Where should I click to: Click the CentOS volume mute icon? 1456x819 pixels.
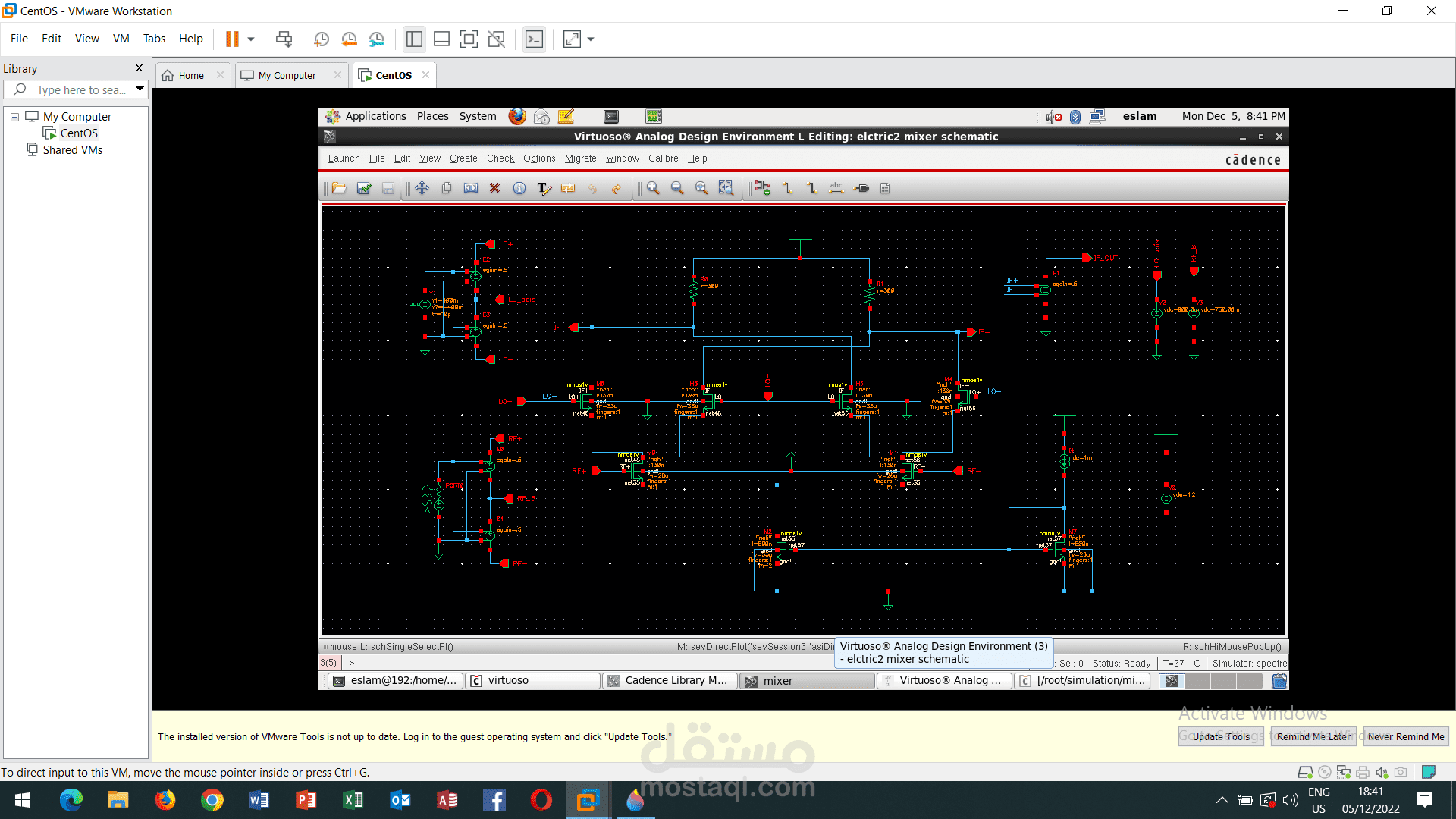(x=1053, y=116)
